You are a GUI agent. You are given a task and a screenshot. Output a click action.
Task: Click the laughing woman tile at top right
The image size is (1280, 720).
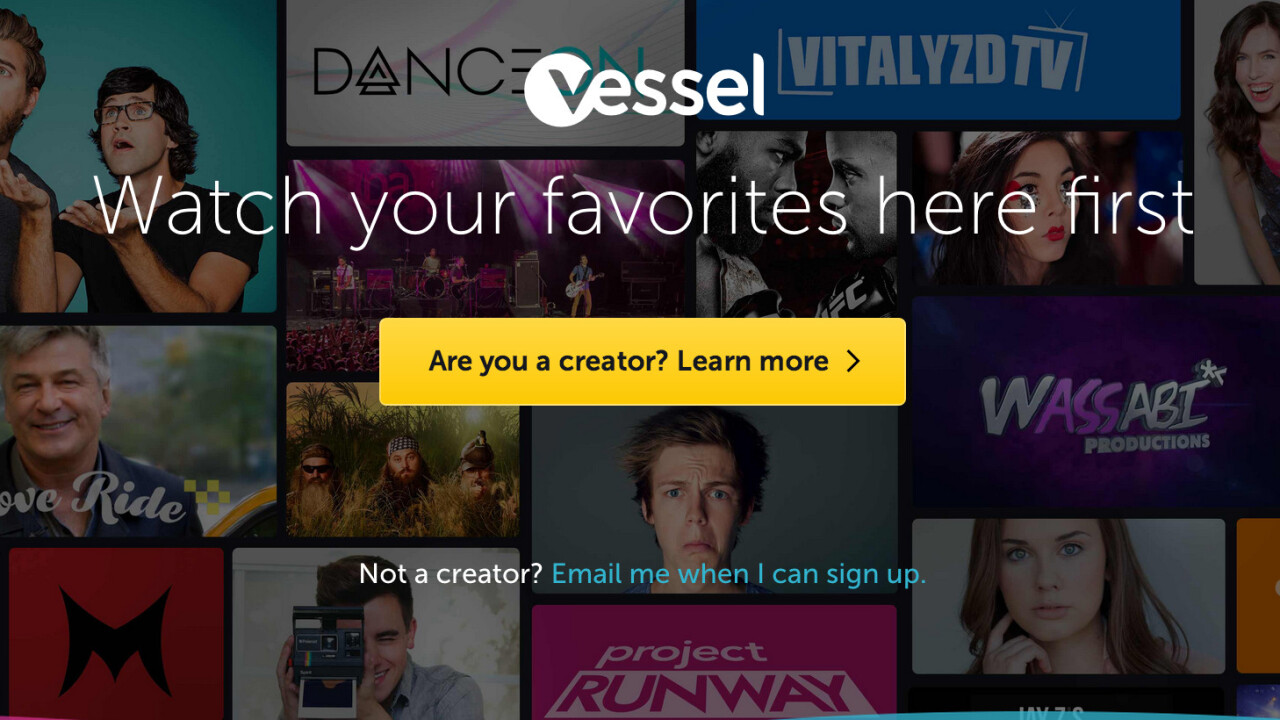(x=1237, y=142)
